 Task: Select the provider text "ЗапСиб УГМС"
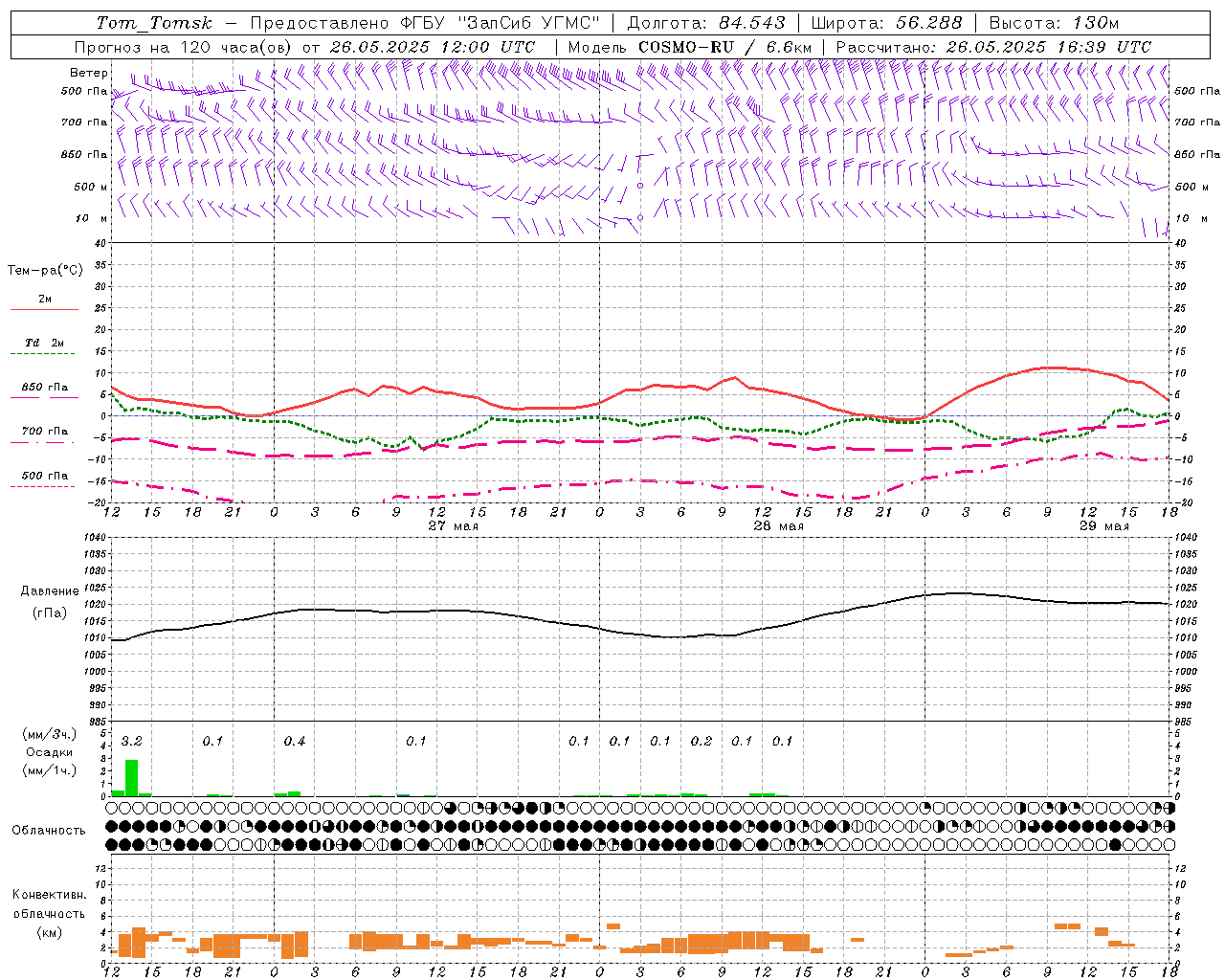526,23
